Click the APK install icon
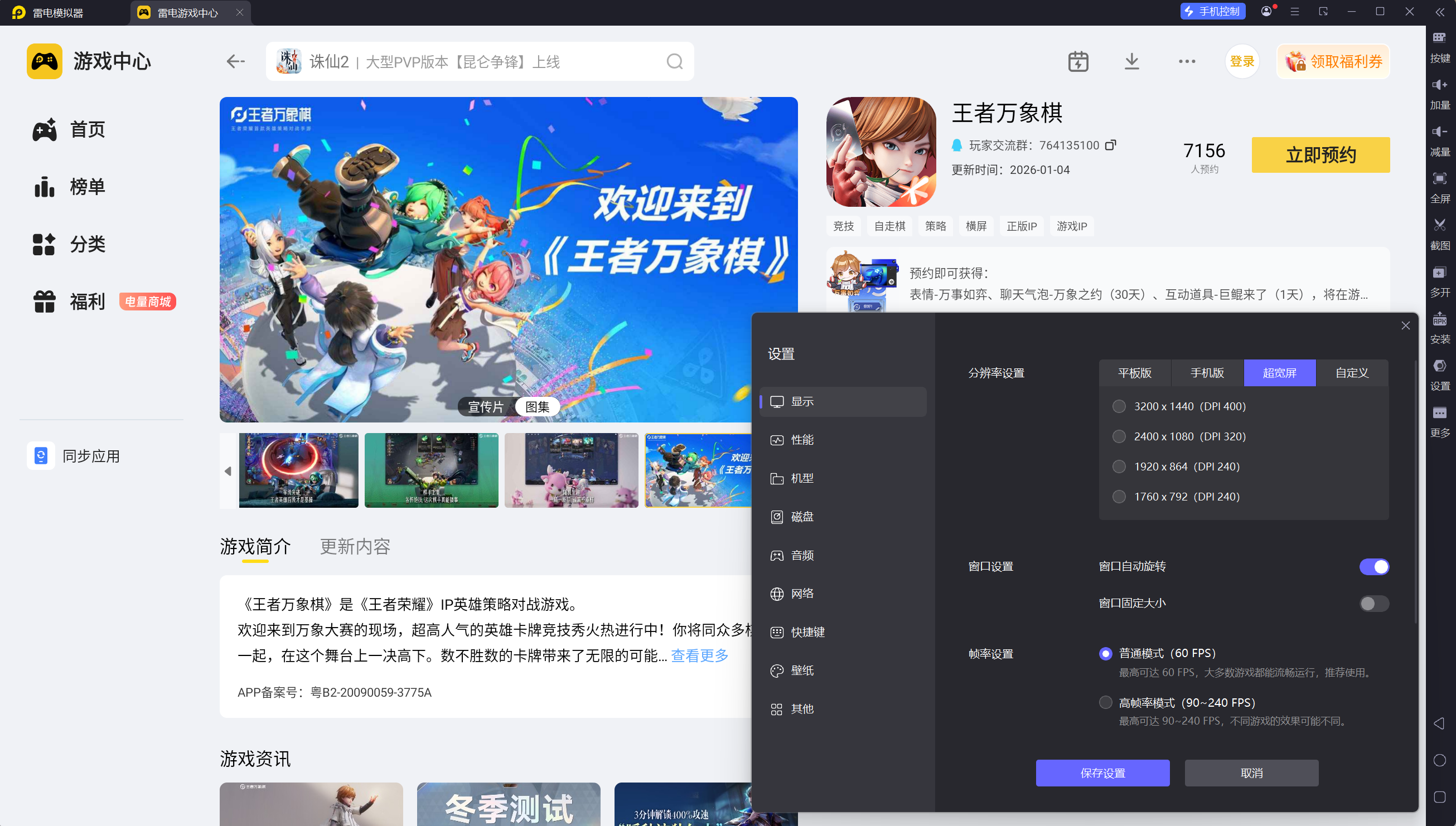The height and width of the screenshot is (826, 1456). coord(1439,319)
